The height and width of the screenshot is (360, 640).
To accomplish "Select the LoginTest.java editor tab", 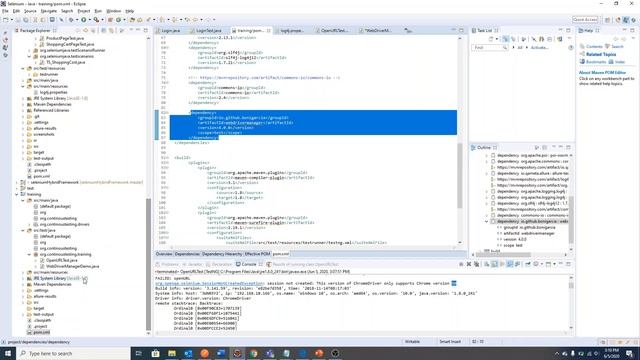I will pos(208,31).
